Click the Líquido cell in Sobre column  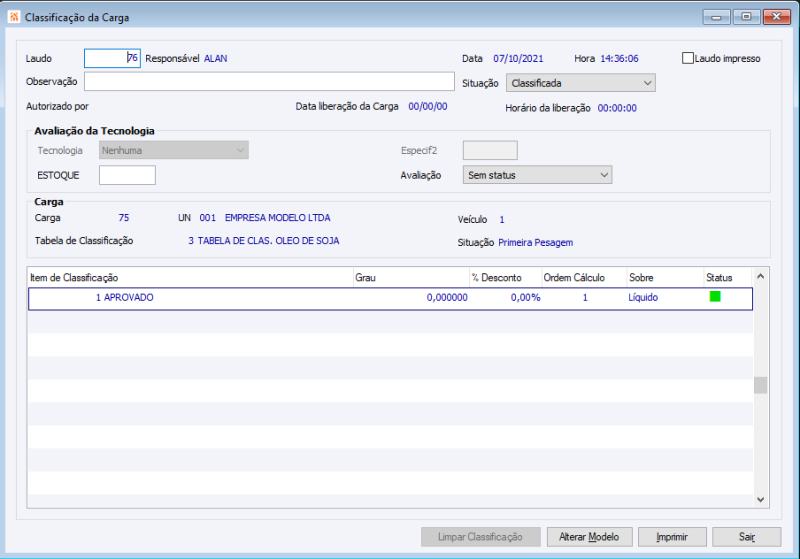643,297
